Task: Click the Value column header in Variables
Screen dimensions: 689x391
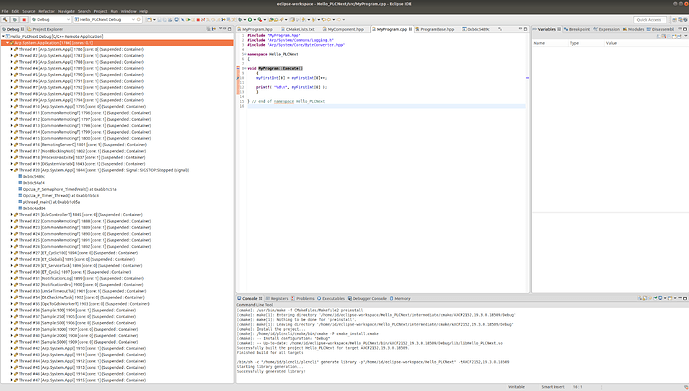Action: 611,43
